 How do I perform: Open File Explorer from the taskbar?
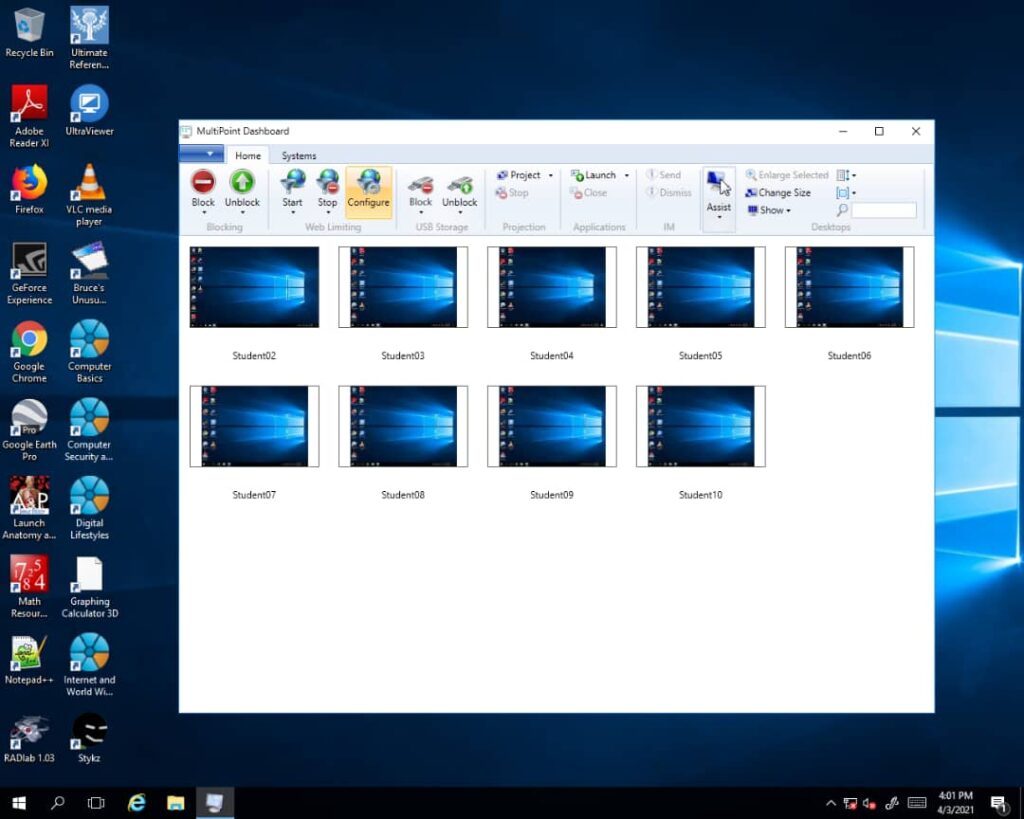pyautogui.click(x=176, y=803)
